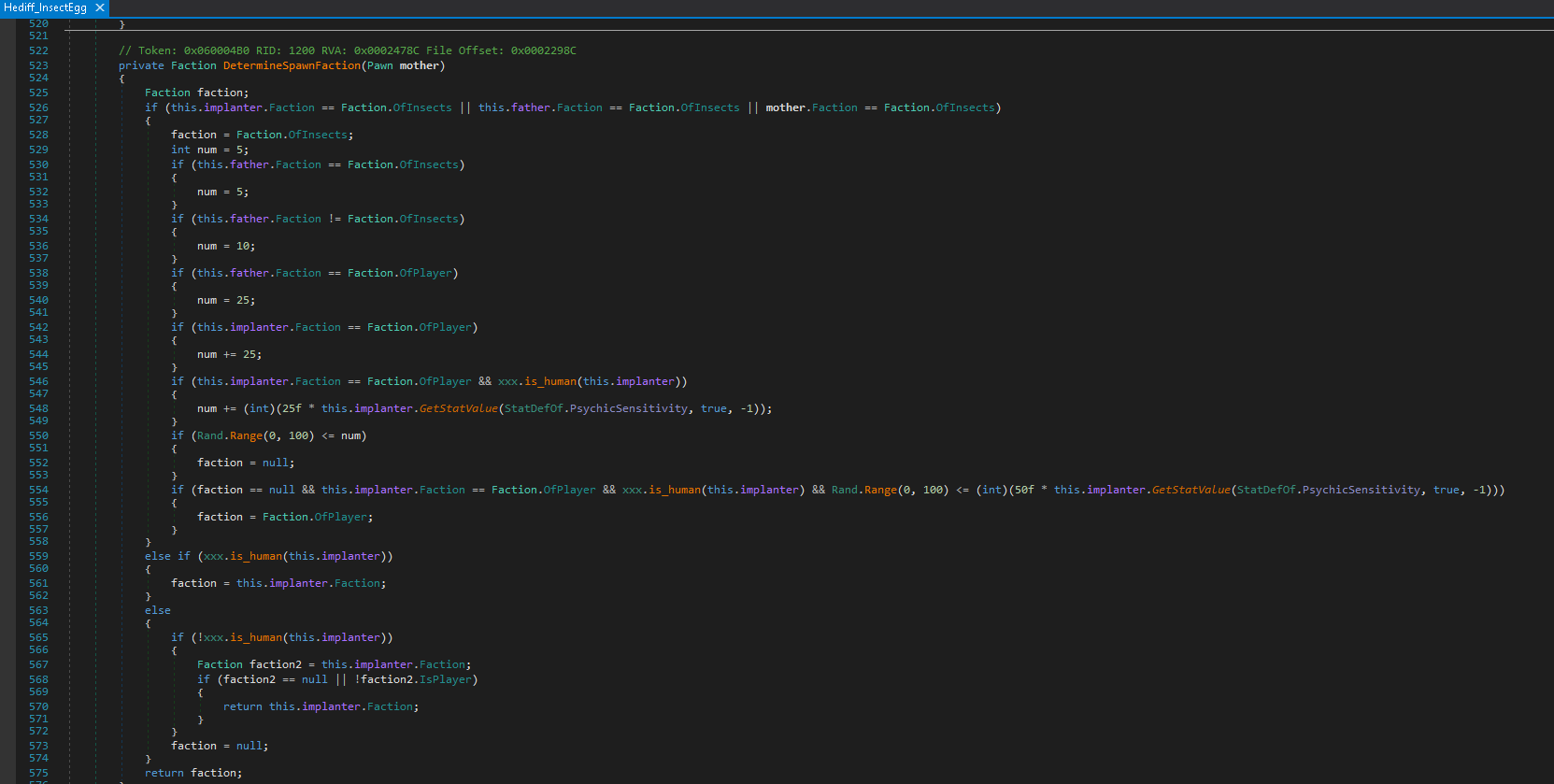Click 'return faction;' on line 575
Image resolution: width=1554 pixels, height=784 pixels.
pos(193,773)
